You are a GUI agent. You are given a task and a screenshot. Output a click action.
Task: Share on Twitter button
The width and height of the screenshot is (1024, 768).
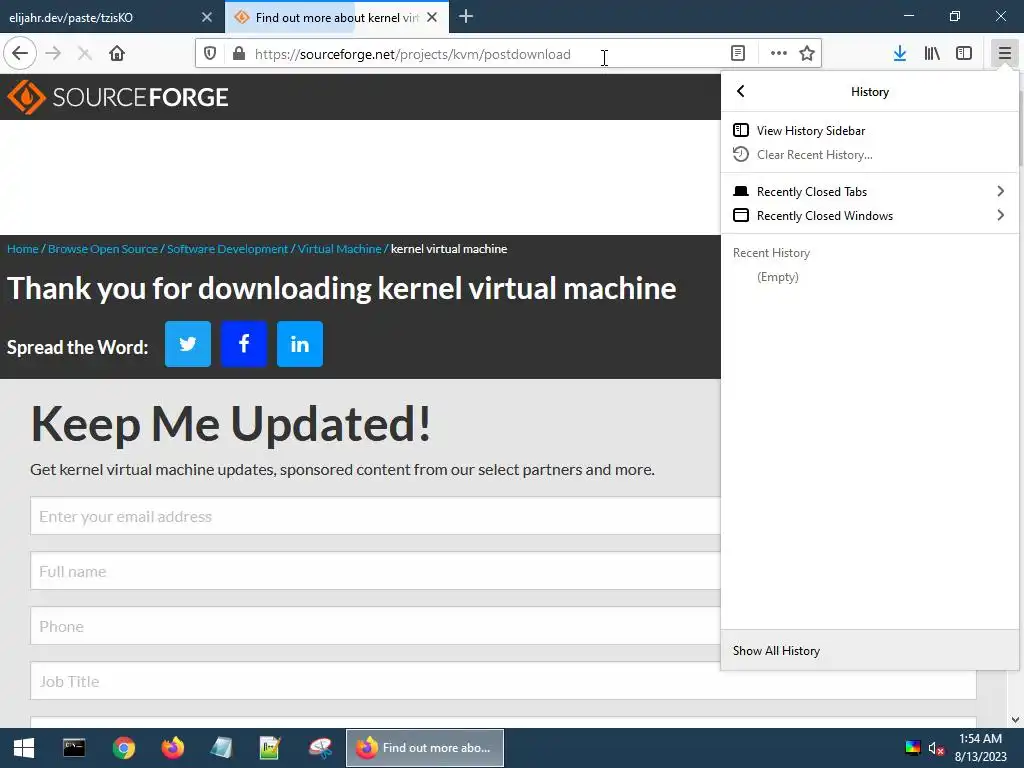pos(187,344)
